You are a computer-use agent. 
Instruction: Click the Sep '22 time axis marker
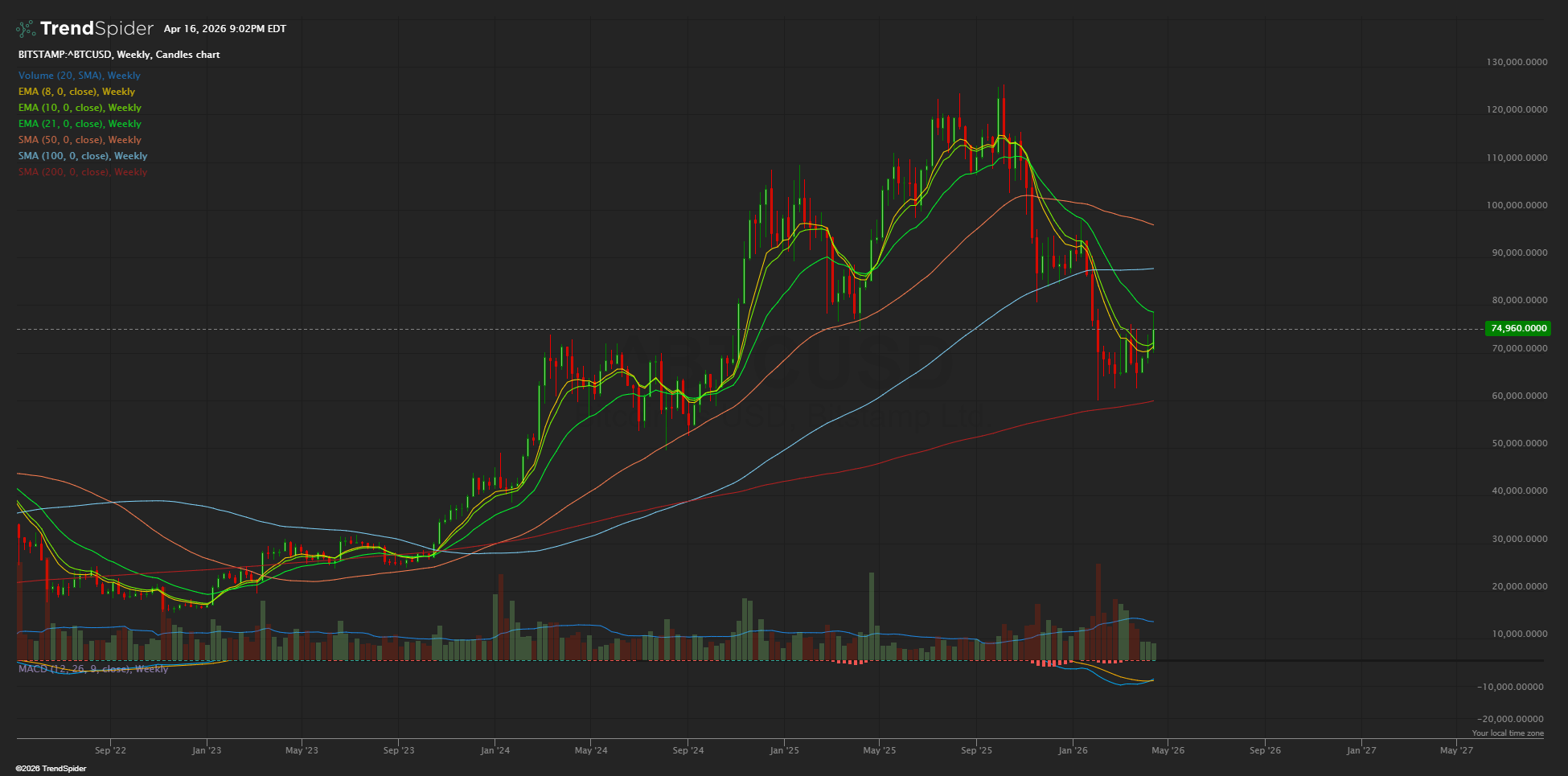110,750
